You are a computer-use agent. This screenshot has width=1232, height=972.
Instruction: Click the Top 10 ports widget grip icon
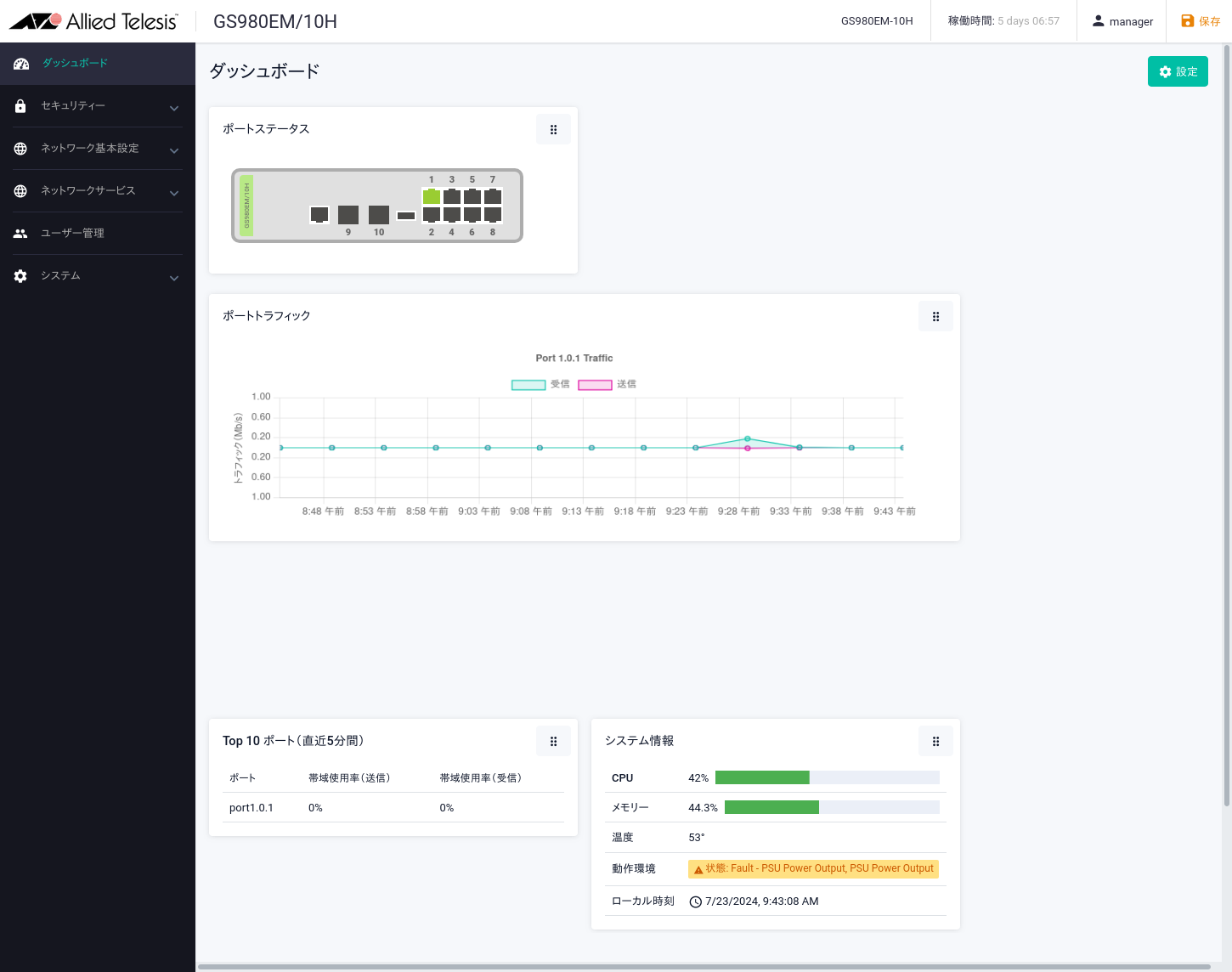553,742
